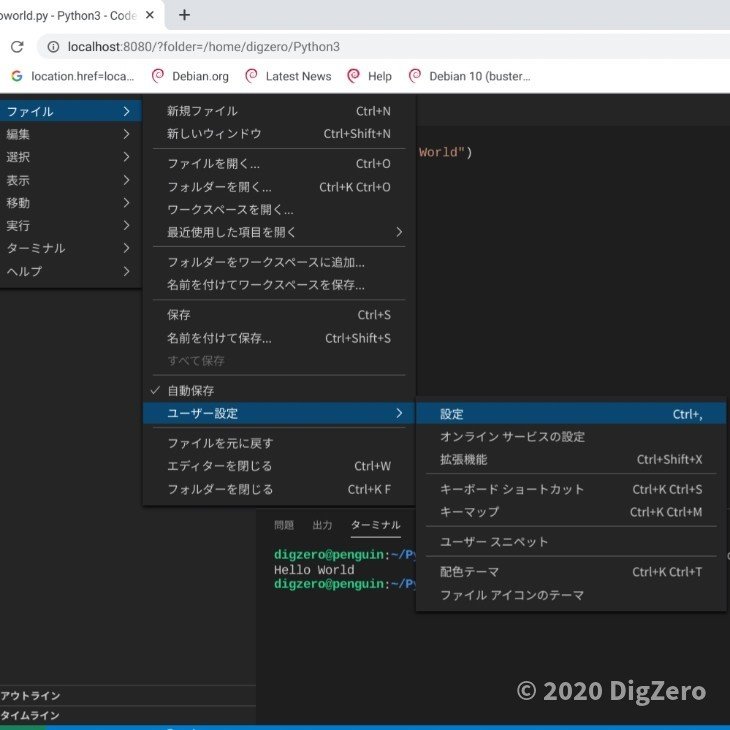Open location.href bookmark with Google icon
The height and width of the screenshot is (730, 730).
click(x=73, y=76)
